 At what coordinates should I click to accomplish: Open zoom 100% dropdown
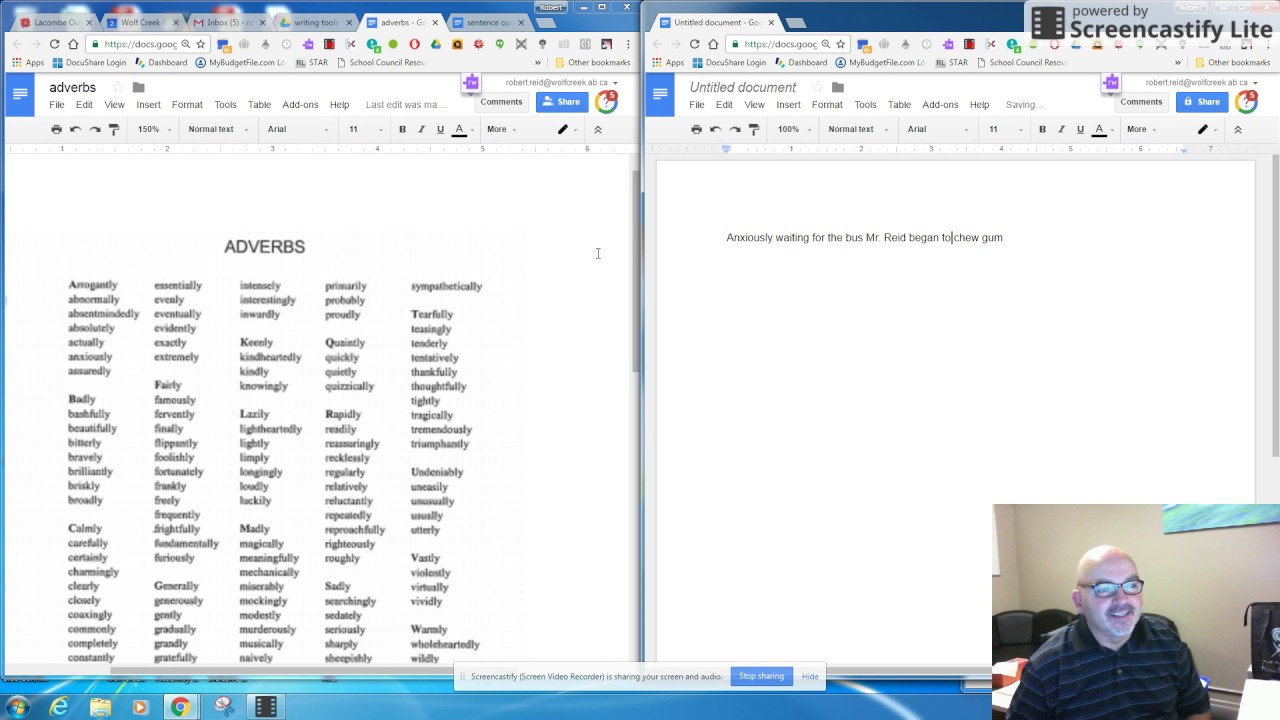pos(794,129)
